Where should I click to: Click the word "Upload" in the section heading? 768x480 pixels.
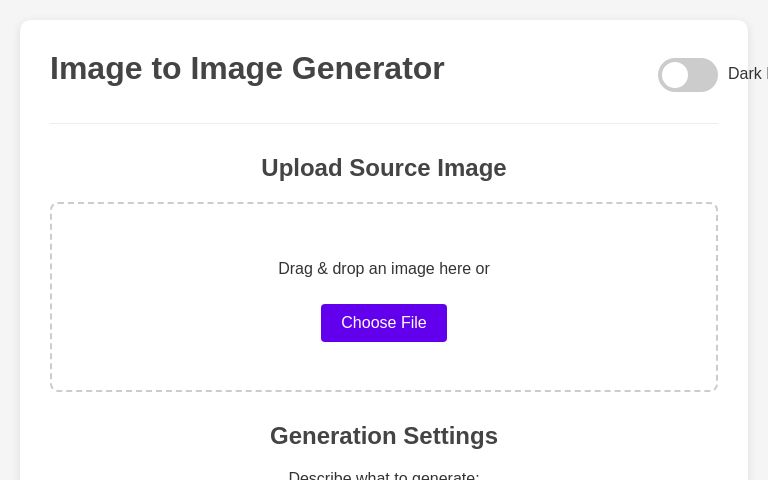coord(301,168)
